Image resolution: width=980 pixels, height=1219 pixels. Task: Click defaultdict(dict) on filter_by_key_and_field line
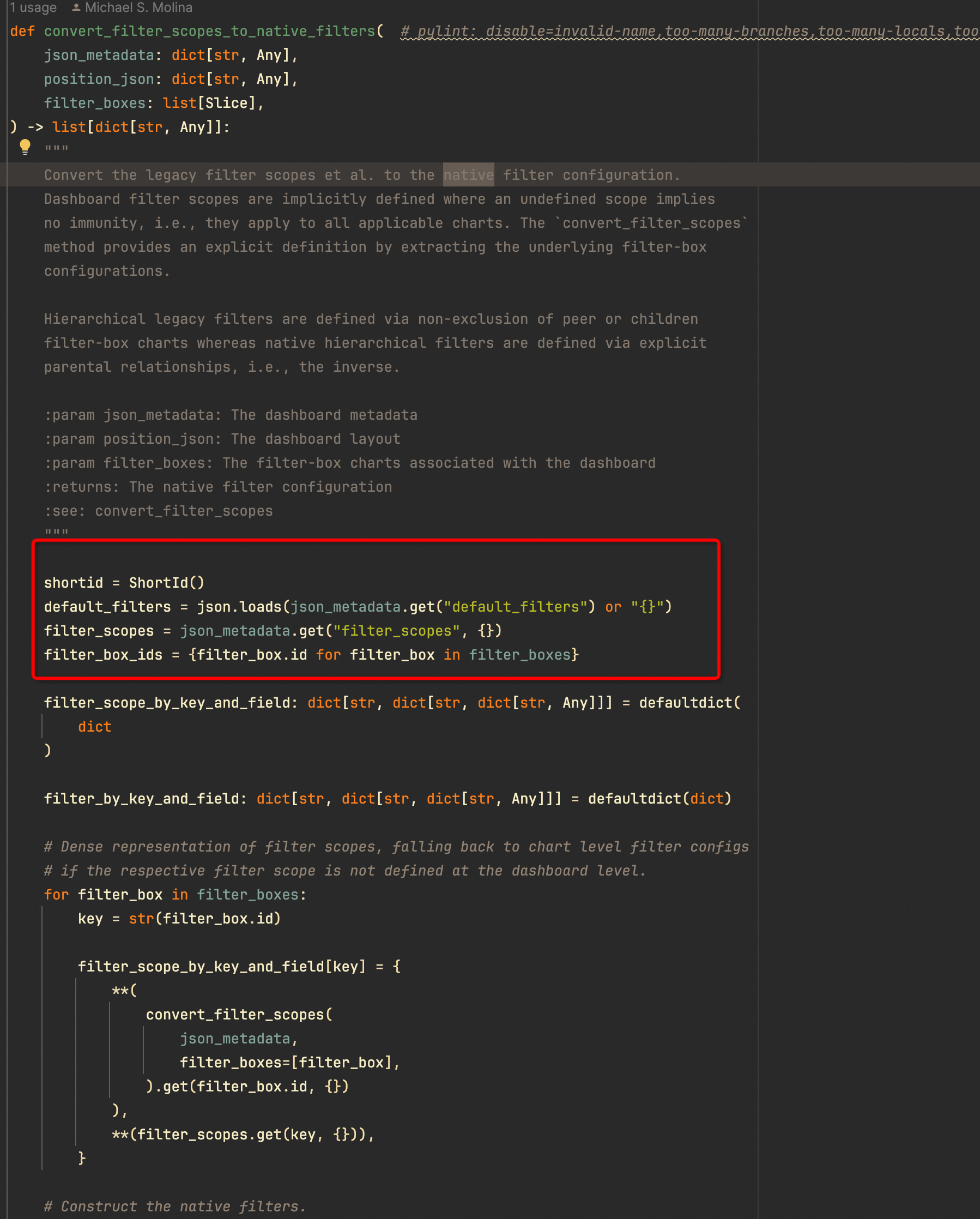(660, 799)
